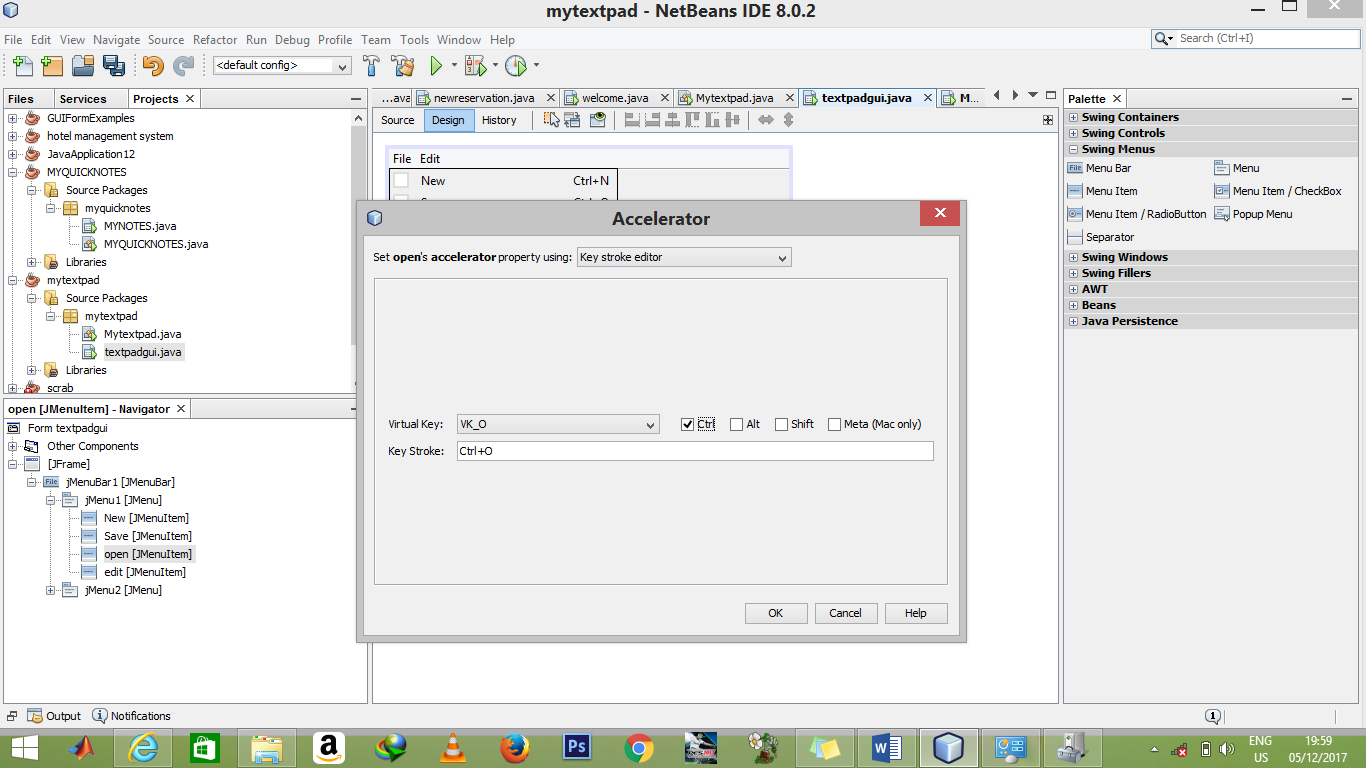
Task: Tick the Meta (Mac only) checkbox
Action: coord(834,424)
